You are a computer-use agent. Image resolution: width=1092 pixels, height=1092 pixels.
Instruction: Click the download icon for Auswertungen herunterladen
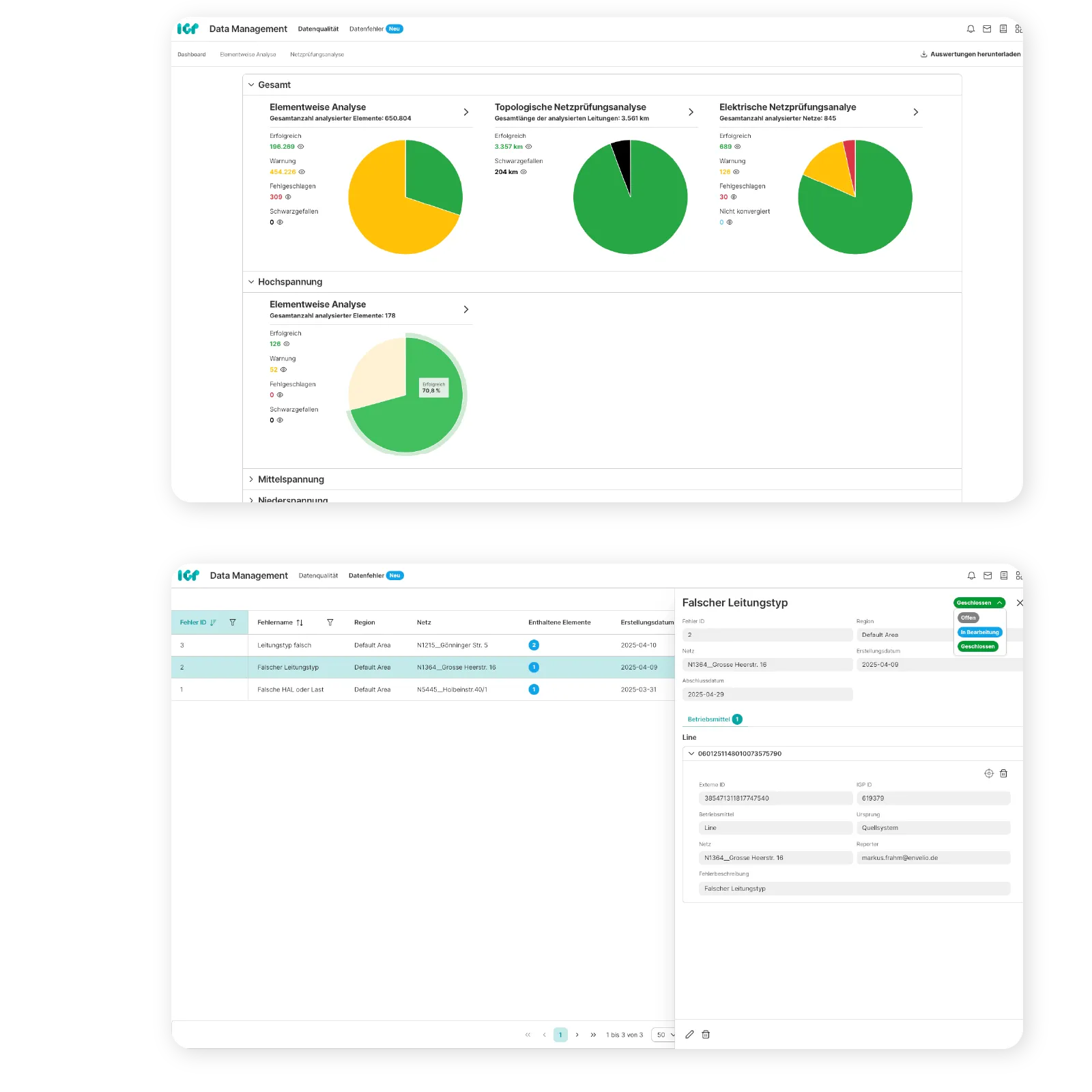[923, 54]
